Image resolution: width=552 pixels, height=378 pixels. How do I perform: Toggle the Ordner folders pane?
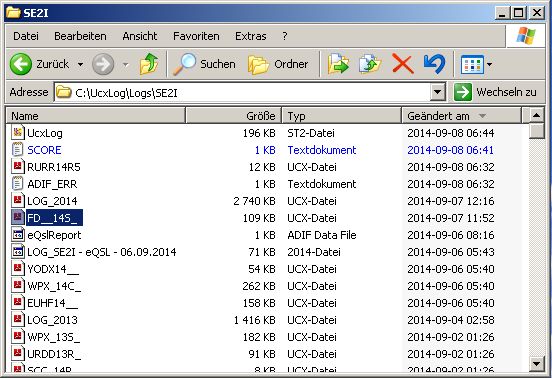pyautogui.click(x=278, y=64)
